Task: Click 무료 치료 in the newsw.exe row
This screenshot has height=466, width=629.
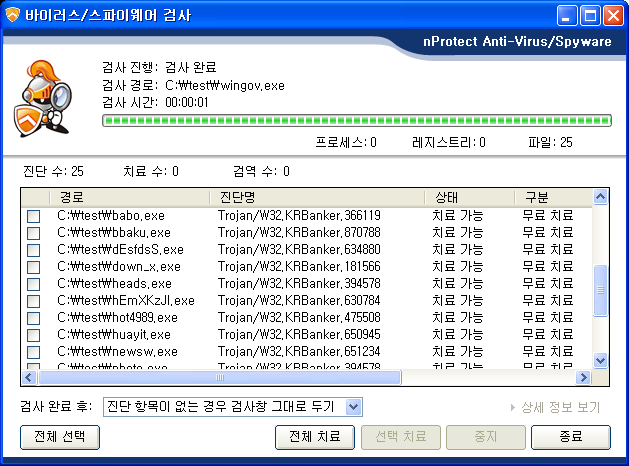Action: [548, 352]
